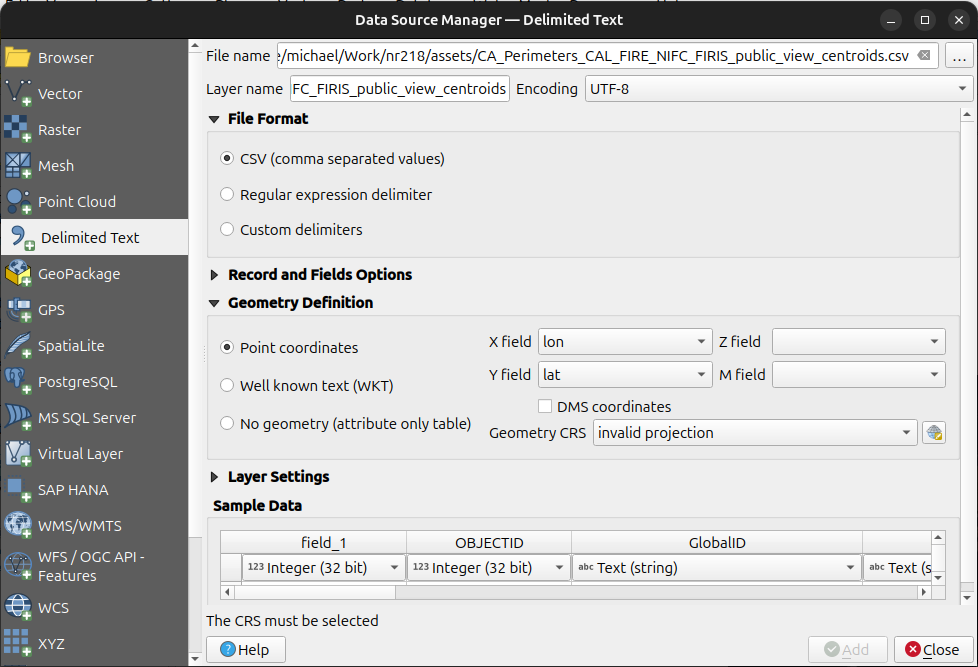This screenshot has height=667, width=978.
Task: Open the Geometry CRS invalid projection dropdown
Action: click(x=755, y=433)
